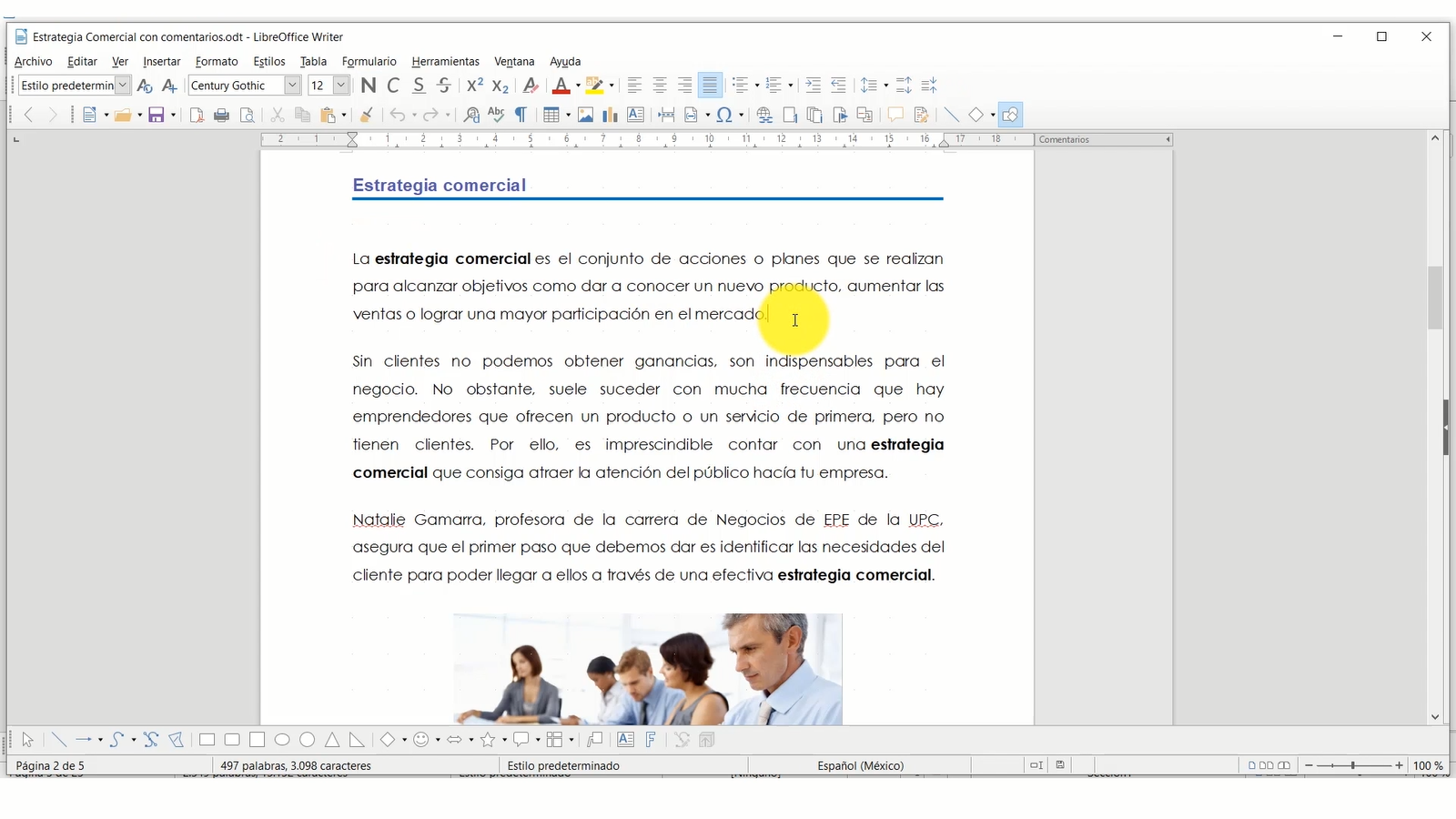Expand unordered list bullet options
The height and width of the screenshot is (819, 1456).
click(x=757, y=86)
